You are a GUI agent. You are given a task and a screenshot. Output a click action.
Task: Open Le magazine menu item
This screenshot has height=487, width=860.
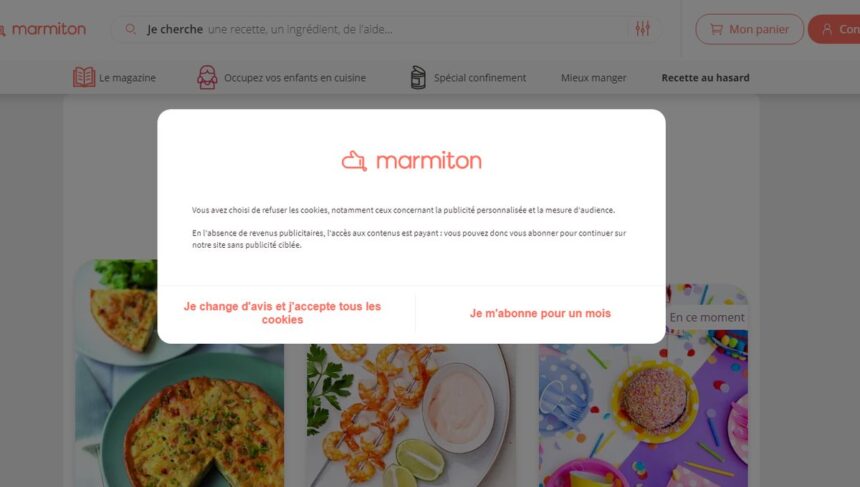click(127, 78)
